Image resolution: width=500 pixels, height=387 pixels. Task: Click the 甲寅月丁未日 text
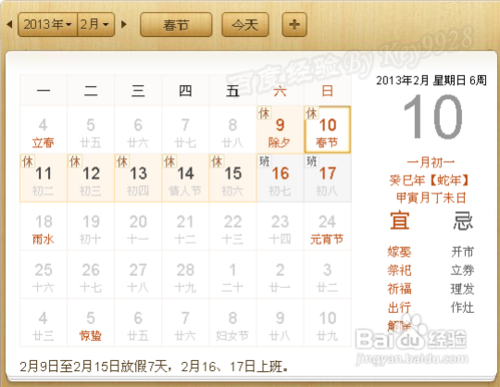pyautogui.click(x=431, y=198)
